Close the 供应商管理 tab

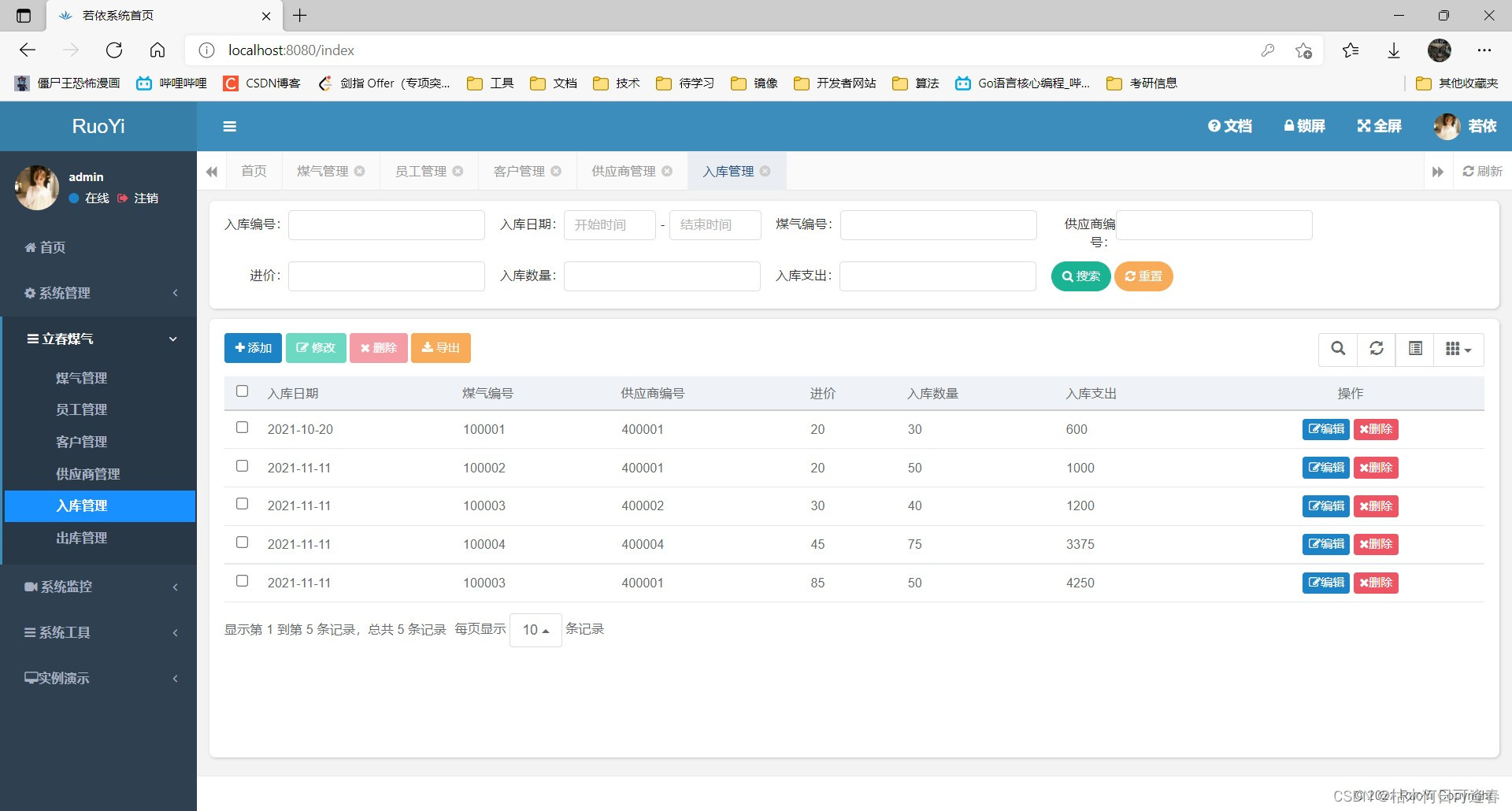[x=668, y=171]
